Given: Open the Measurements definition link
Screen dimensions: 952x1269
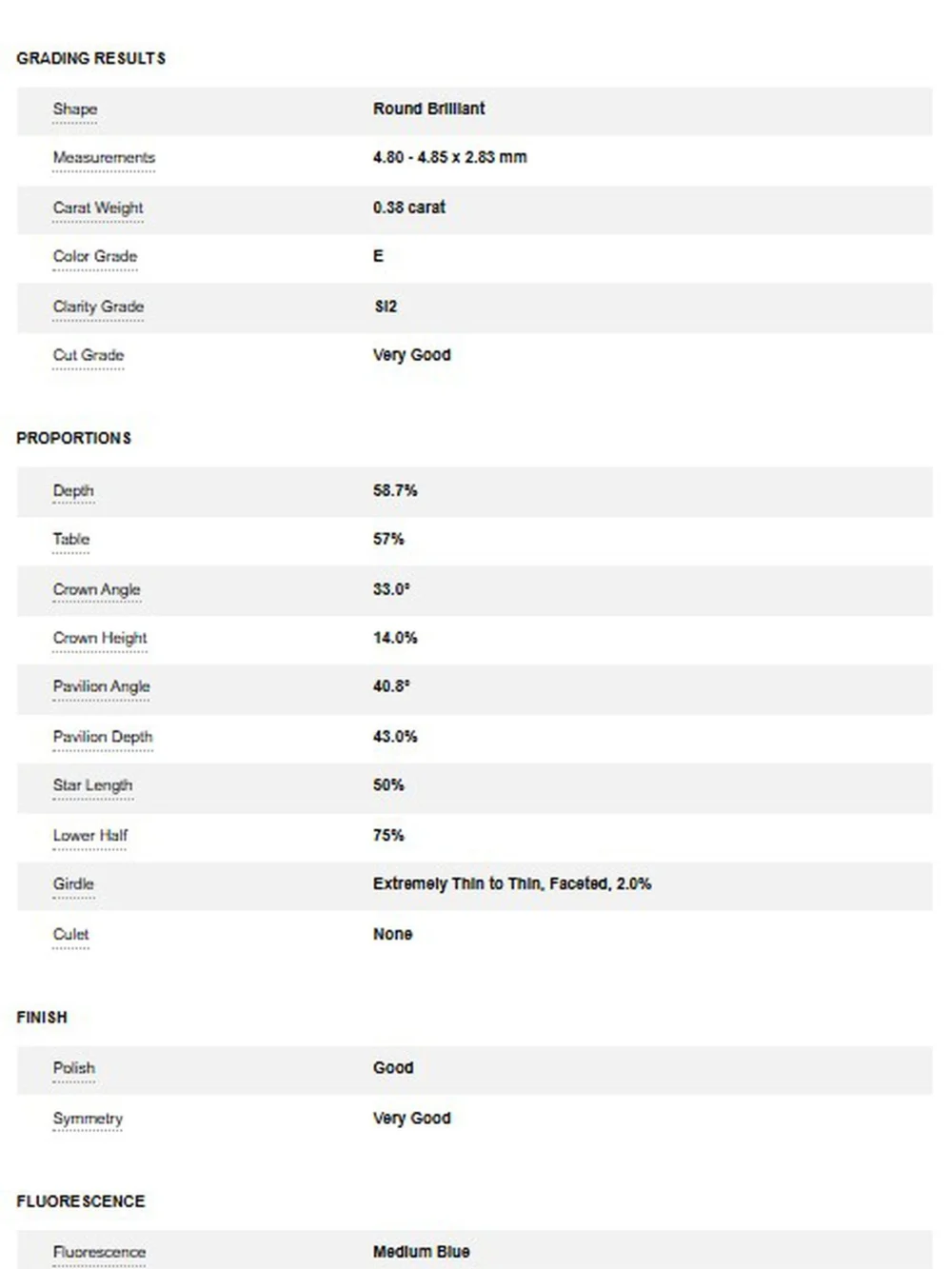Looking at the screenshot, I should coord(104,158).
